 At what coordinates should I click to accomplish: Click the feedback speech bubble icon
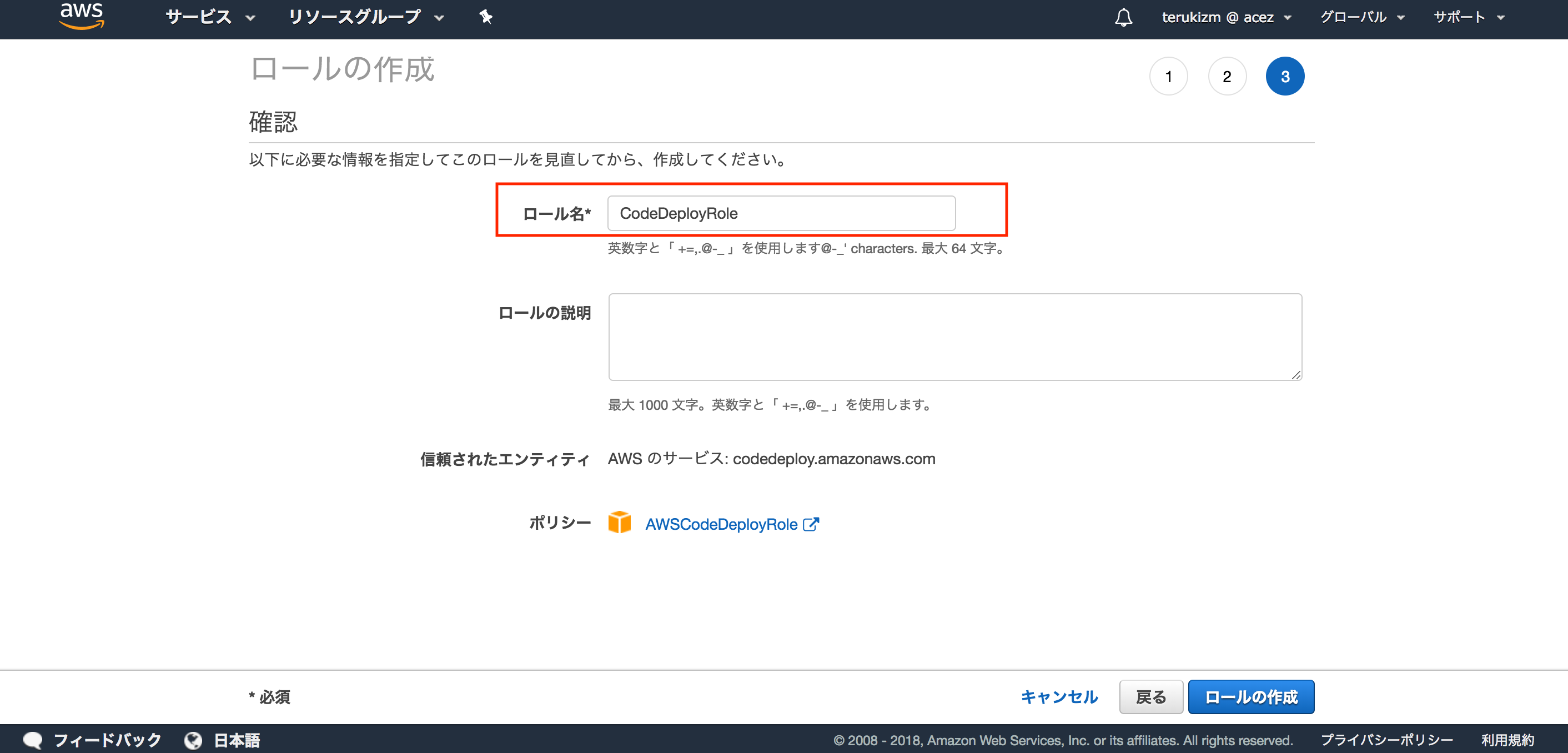[x=33, y=740]
